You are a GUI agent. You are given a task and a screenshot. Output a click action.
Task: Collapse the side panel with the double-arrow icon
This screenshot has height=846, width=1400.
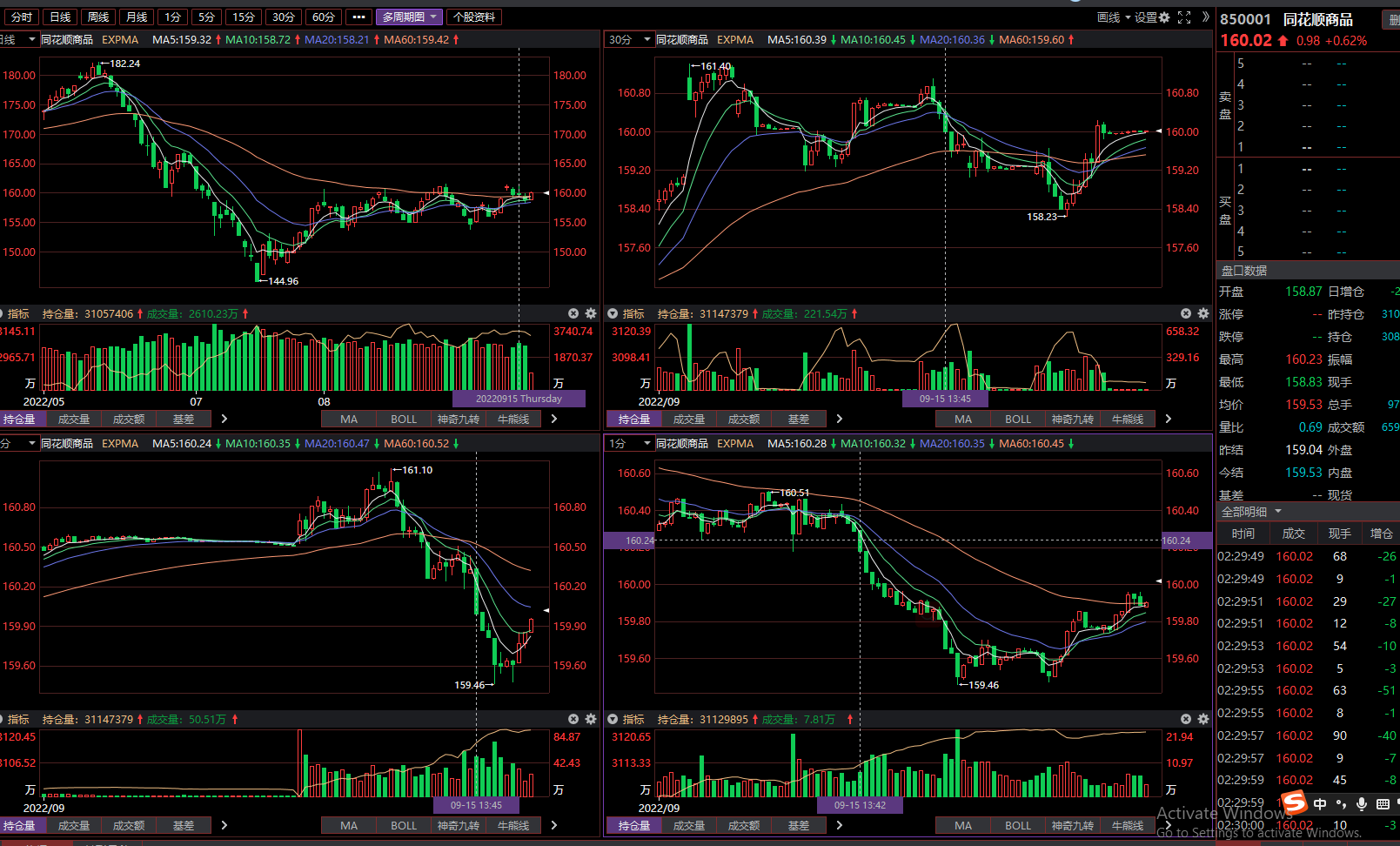(x=1205, y=17)
